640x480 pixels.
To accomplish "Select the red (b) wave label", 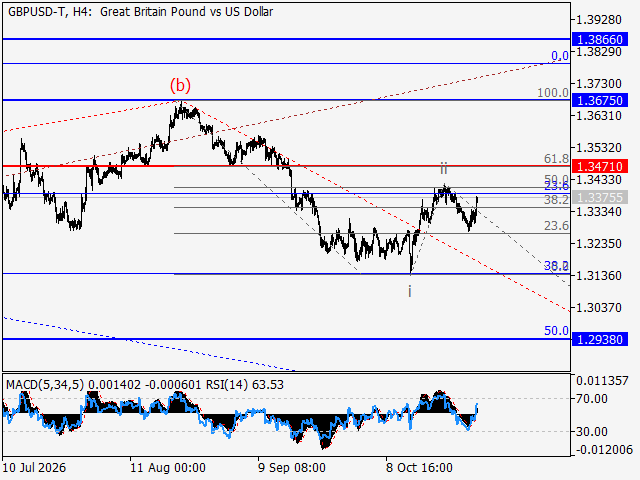I will click(180, 85).
